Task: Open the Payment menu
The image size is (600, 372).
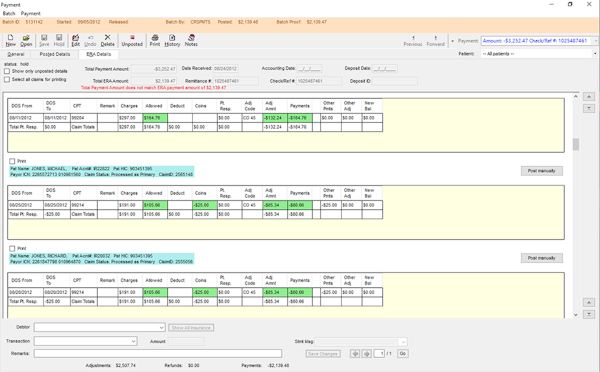Action: click(31, 13)
